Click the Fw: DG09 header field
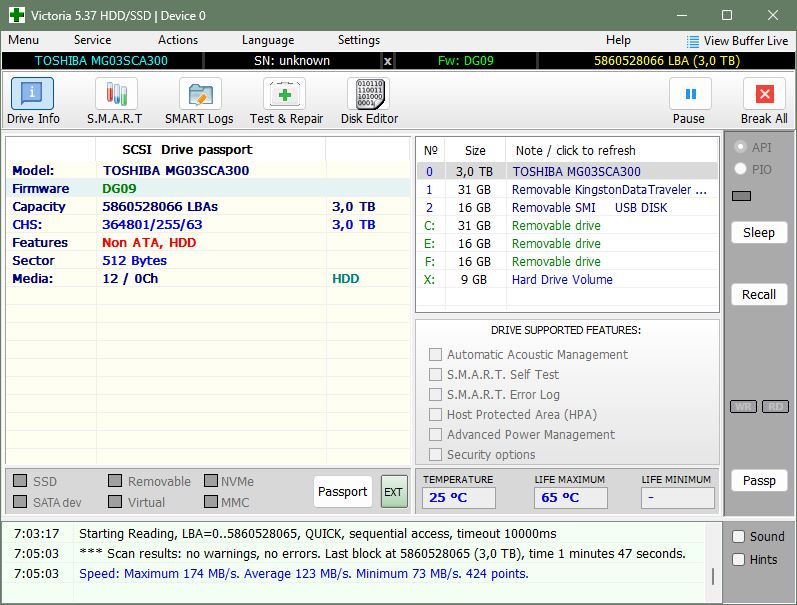Screen dimensions: 797x605 point(466,61)
